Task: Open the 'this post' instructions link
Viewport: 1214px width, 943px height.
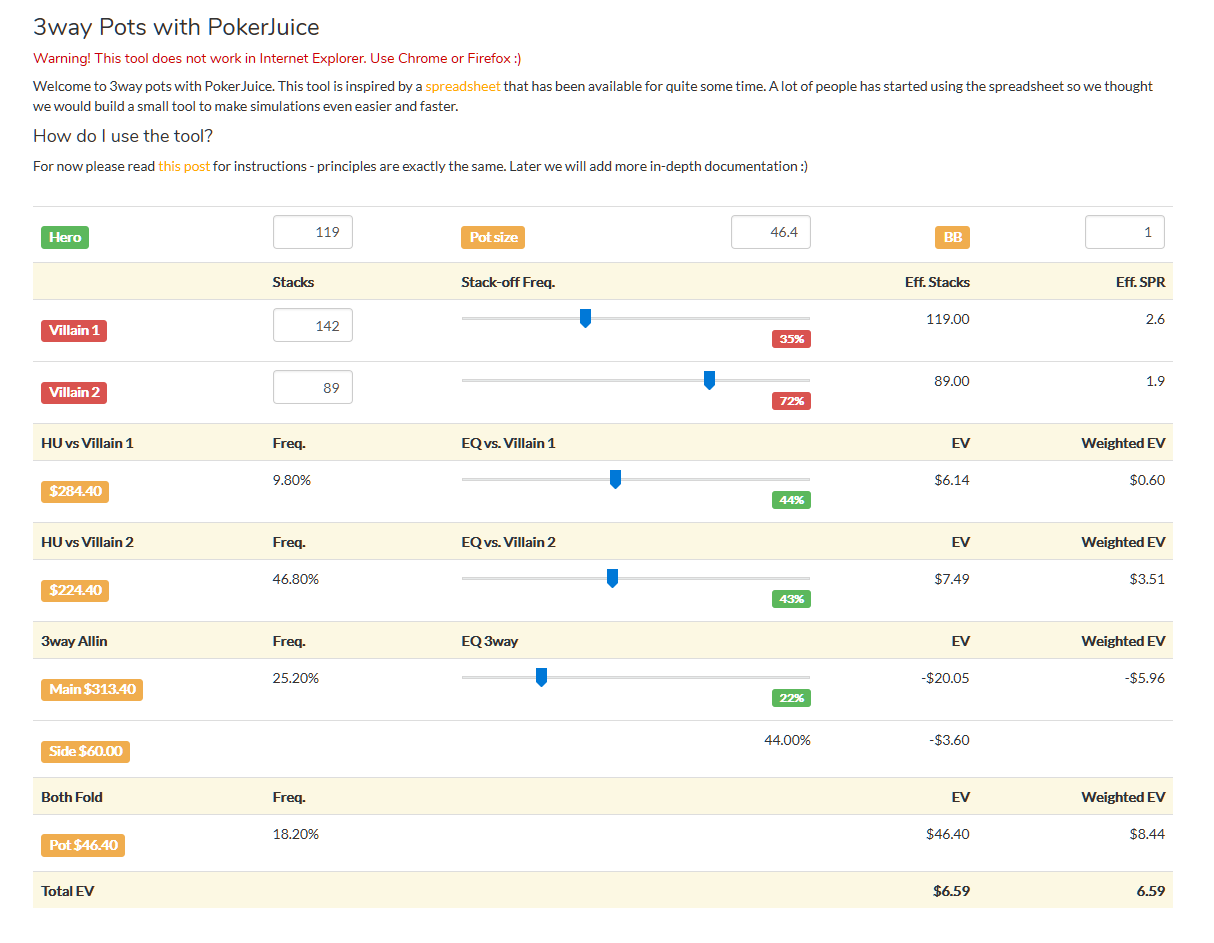Action: tap(184, 166)
